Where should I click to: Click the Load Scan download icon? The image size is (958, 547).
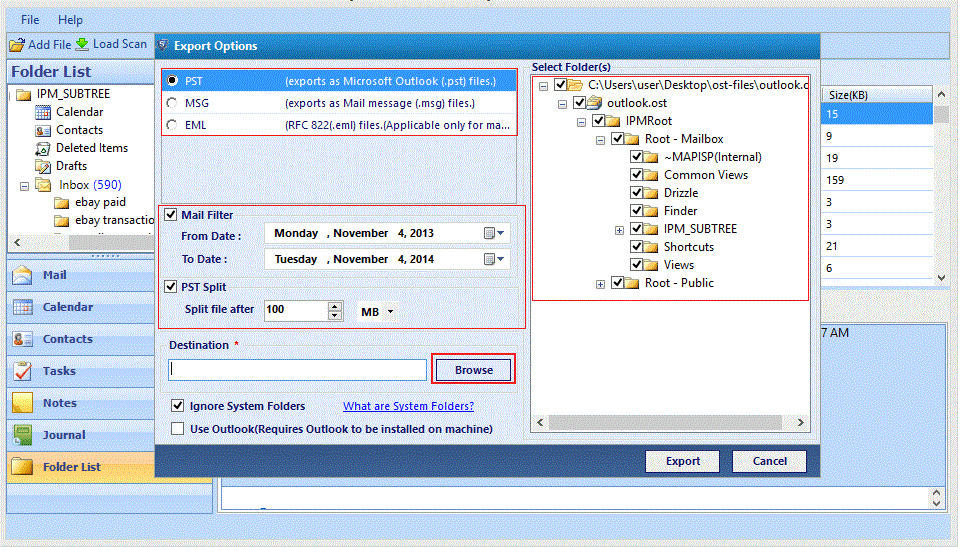pos(82,44)
